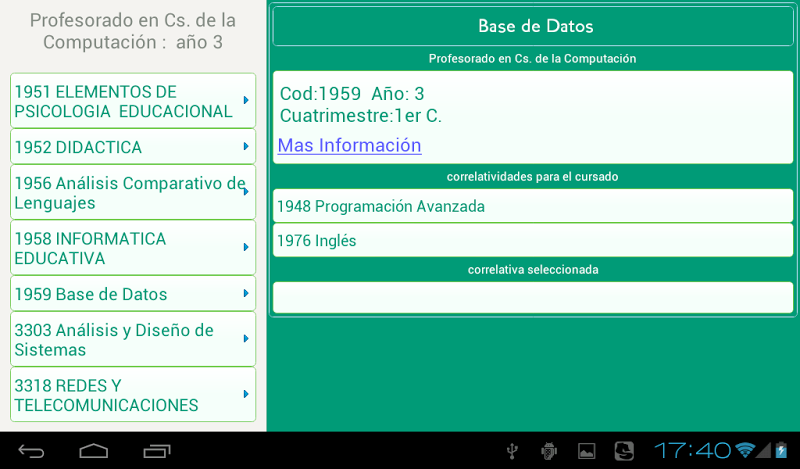Tap the Cuatrimestre:1er C. text
The height and width of the screenshot is (469, 800).
pos(361,116)
